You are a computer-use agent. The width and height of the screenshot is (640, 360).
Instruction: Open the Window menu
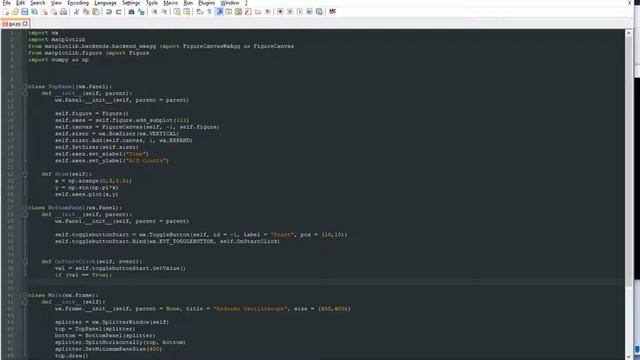coord(230,3)
